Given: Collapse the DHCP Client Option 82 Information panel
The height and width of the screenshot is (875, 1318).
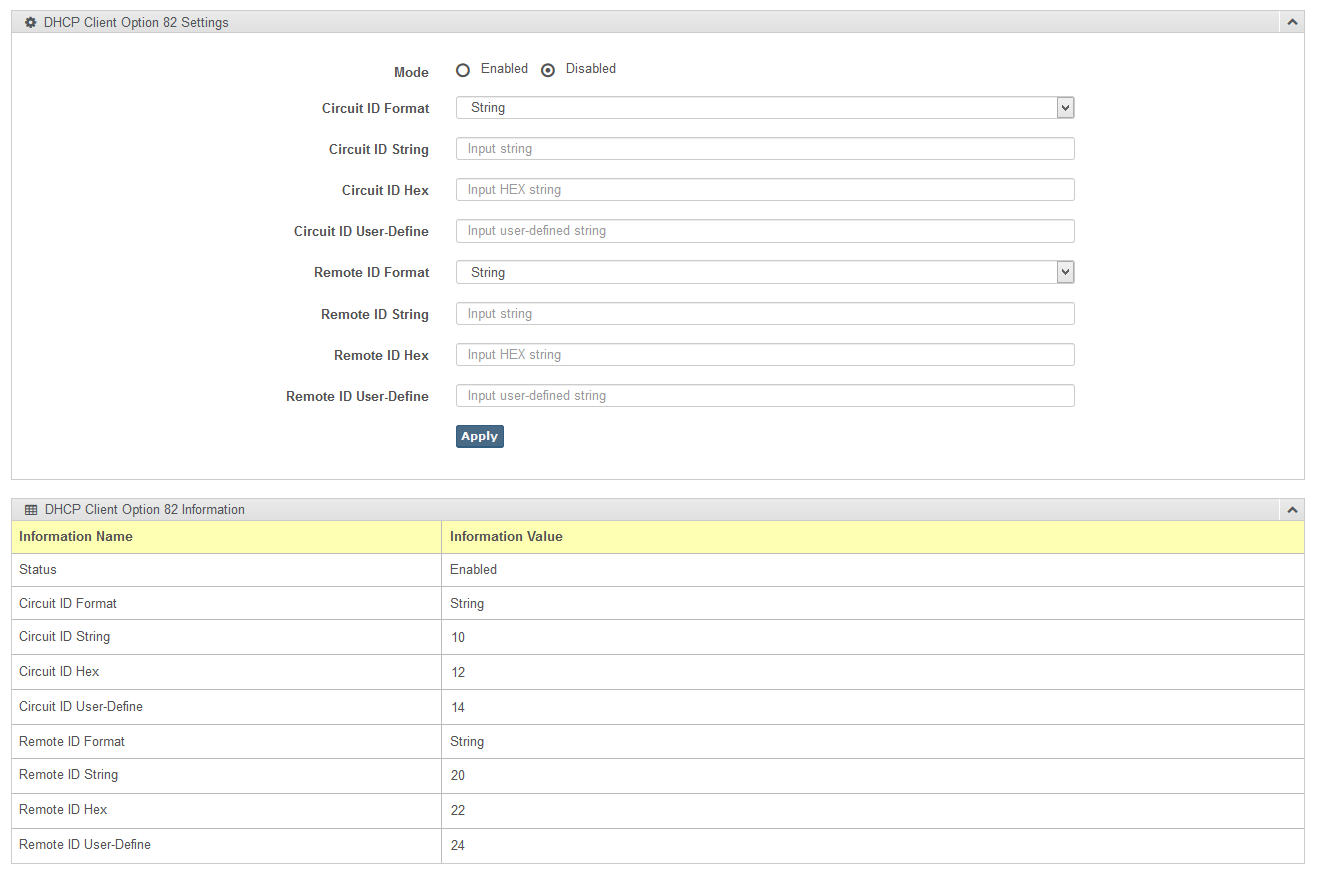Looking at the screenshot, I should [1292, 510].
